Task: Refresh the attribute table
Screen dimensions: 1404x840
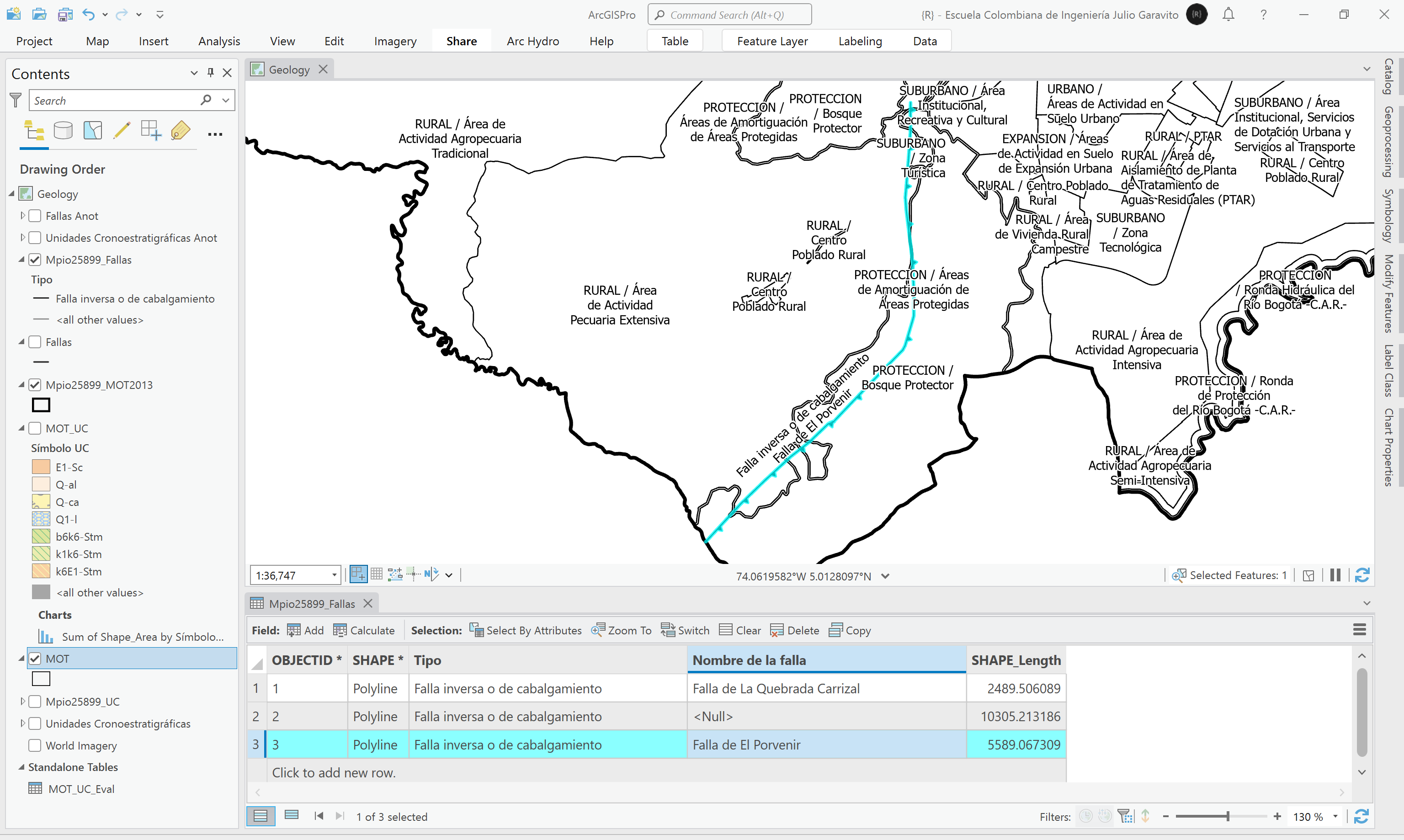Action: (x=1361, y=816)
